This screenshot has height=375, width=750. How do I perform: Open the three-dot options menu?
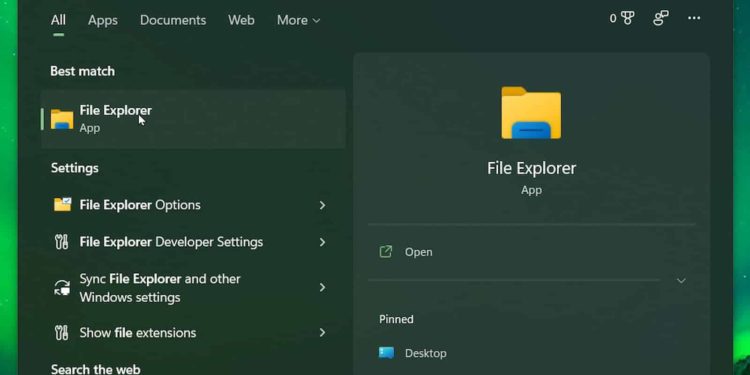(694, 18)
